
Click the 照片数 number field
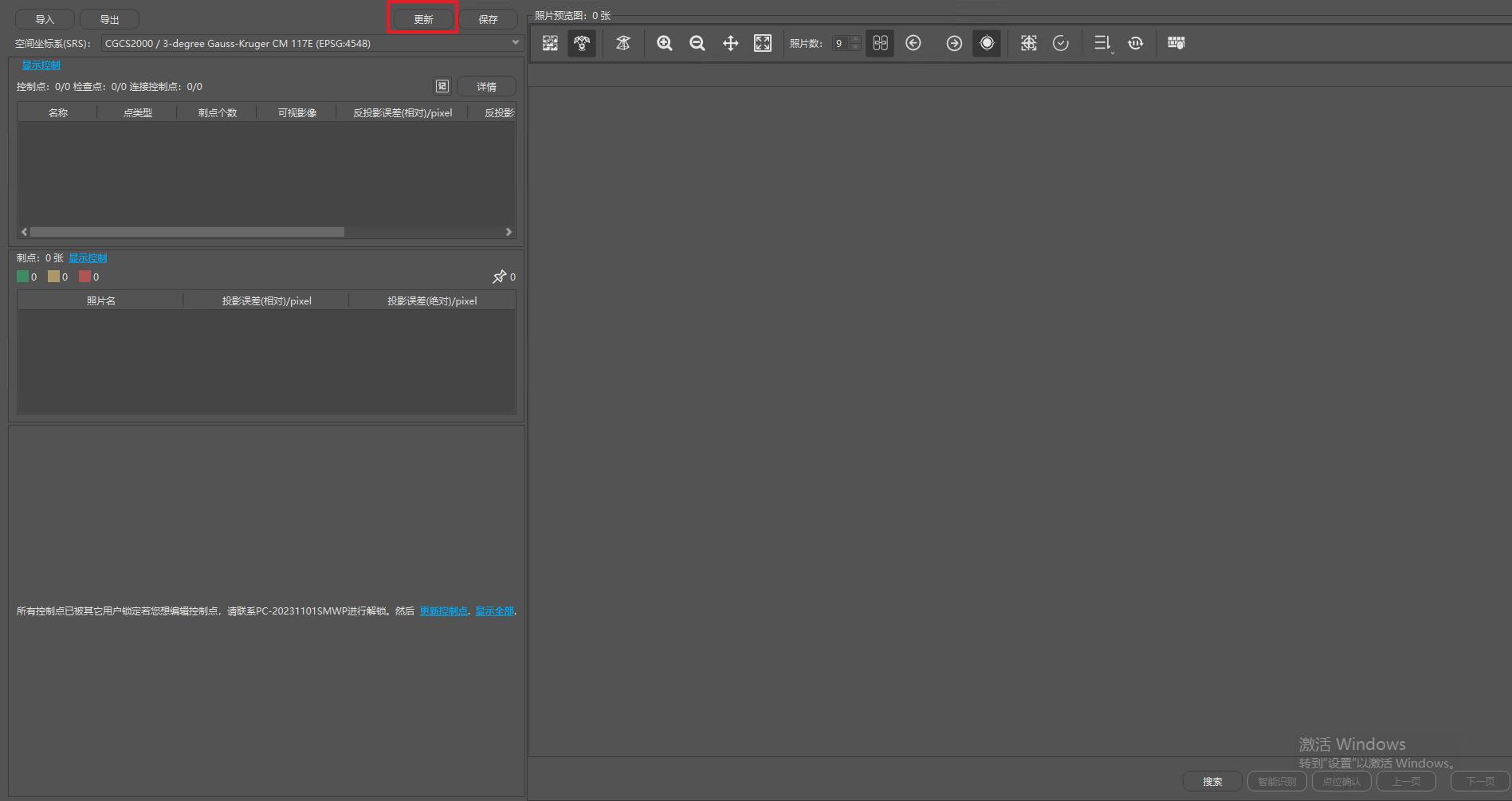click(x=840, y=43)
